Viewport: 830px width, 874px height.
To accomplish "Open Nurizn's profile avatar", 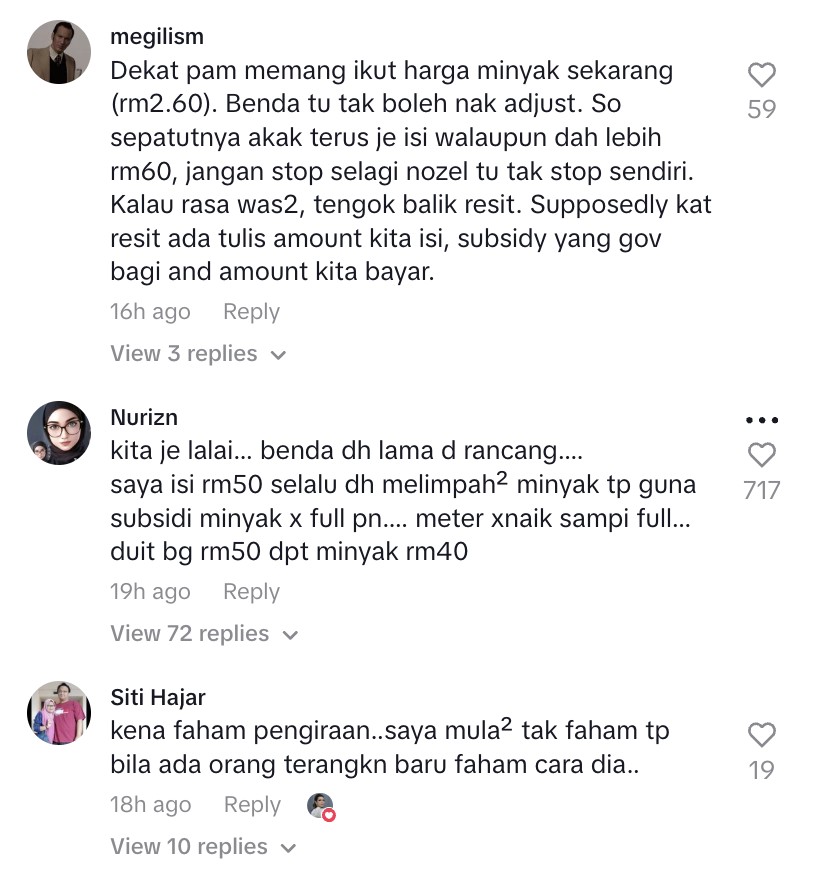I will tap(59, 433).
